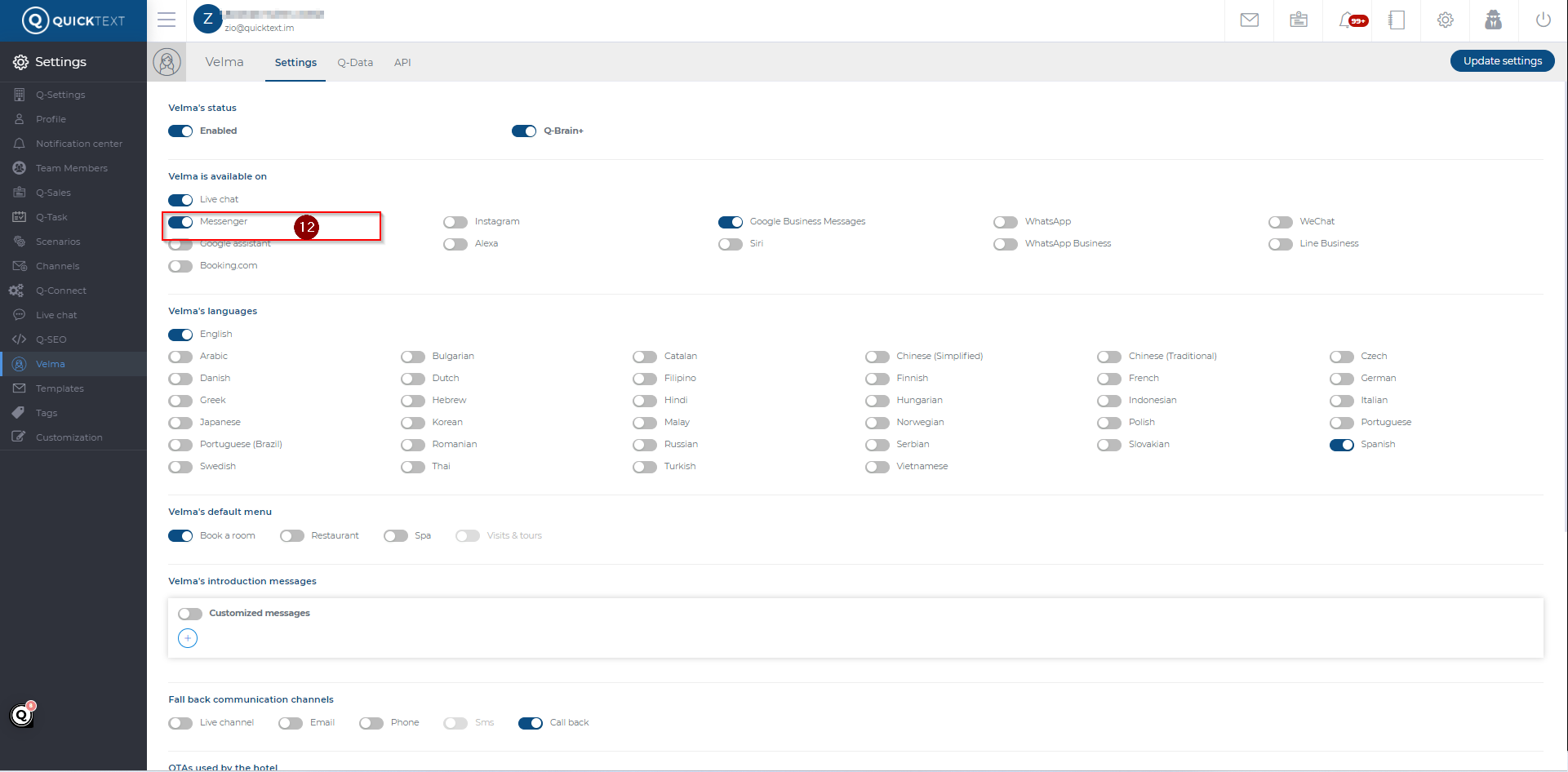Open the API tab
1568x772 pixels.
click(402, 63)
